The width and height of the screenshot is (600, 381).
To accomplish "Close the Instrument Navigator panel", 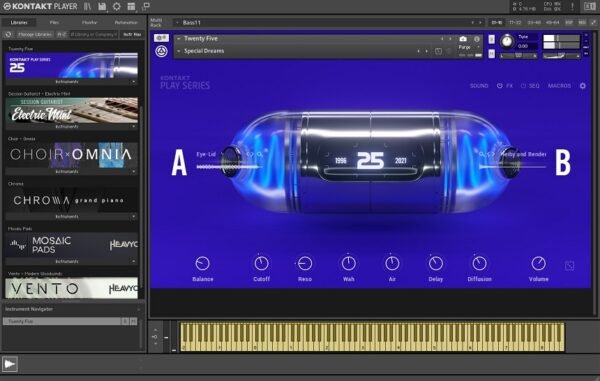I will point(139,309).
